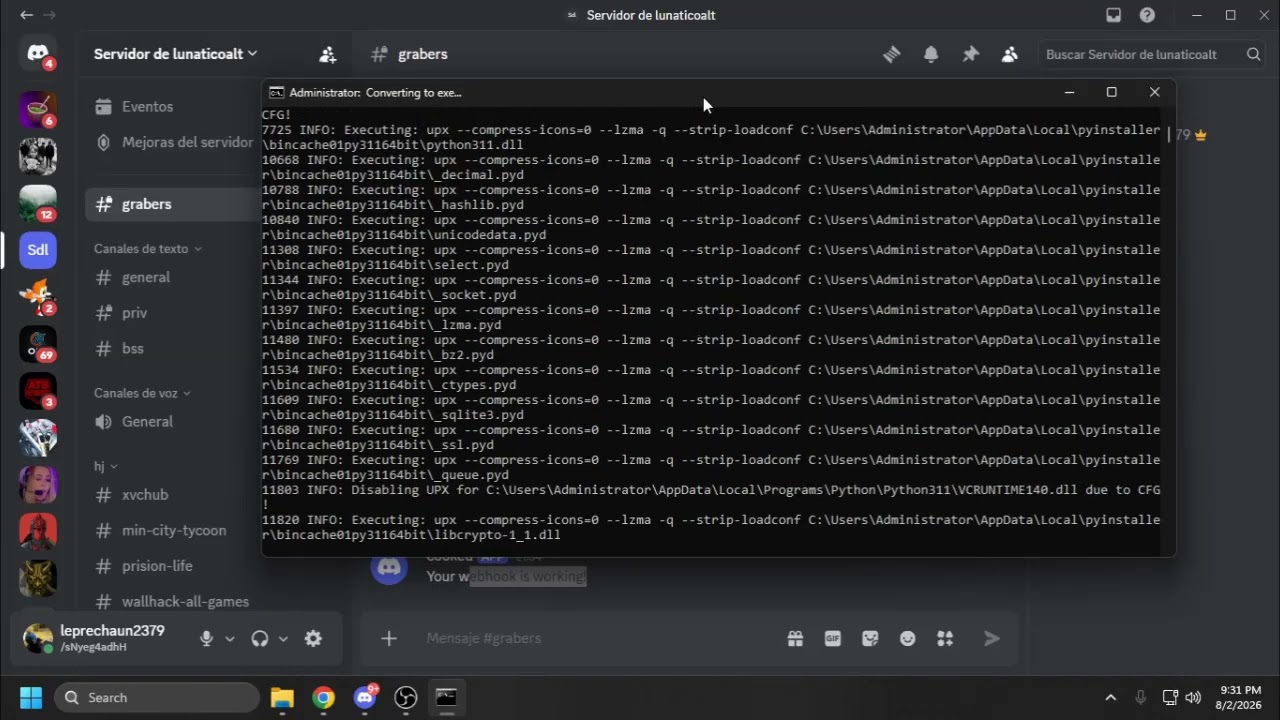
Task: Send message with the arrow icon
Action: coord(991,638)
